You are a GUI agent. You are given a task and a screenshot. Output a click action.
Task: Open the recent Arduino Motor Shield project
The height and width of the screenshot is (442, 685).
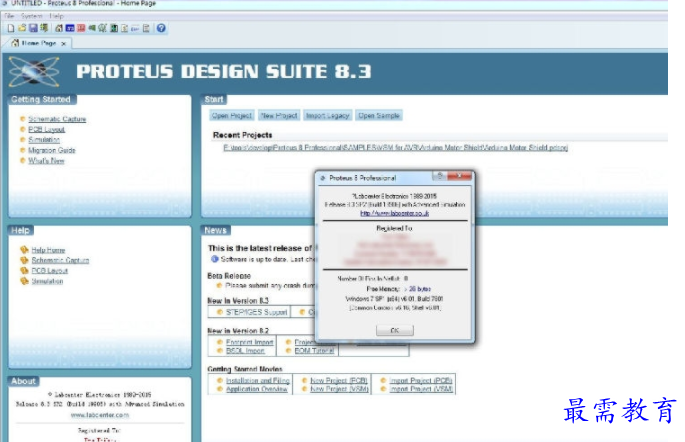[x=395, y=148]
